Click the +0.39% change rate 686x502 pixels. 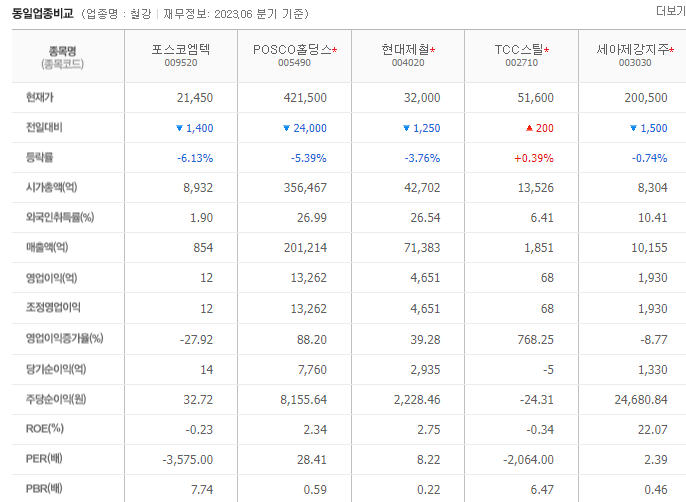pos(534,158)
